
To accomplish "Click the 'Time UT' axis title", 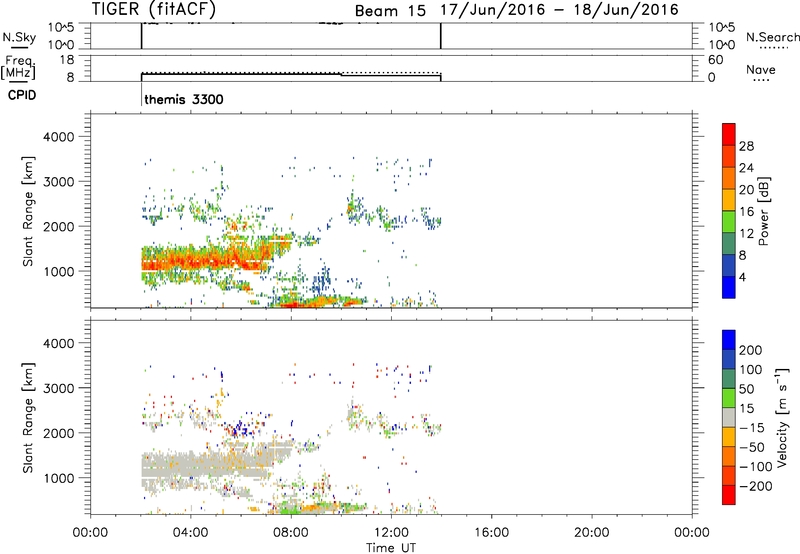I will click(391, 548).
